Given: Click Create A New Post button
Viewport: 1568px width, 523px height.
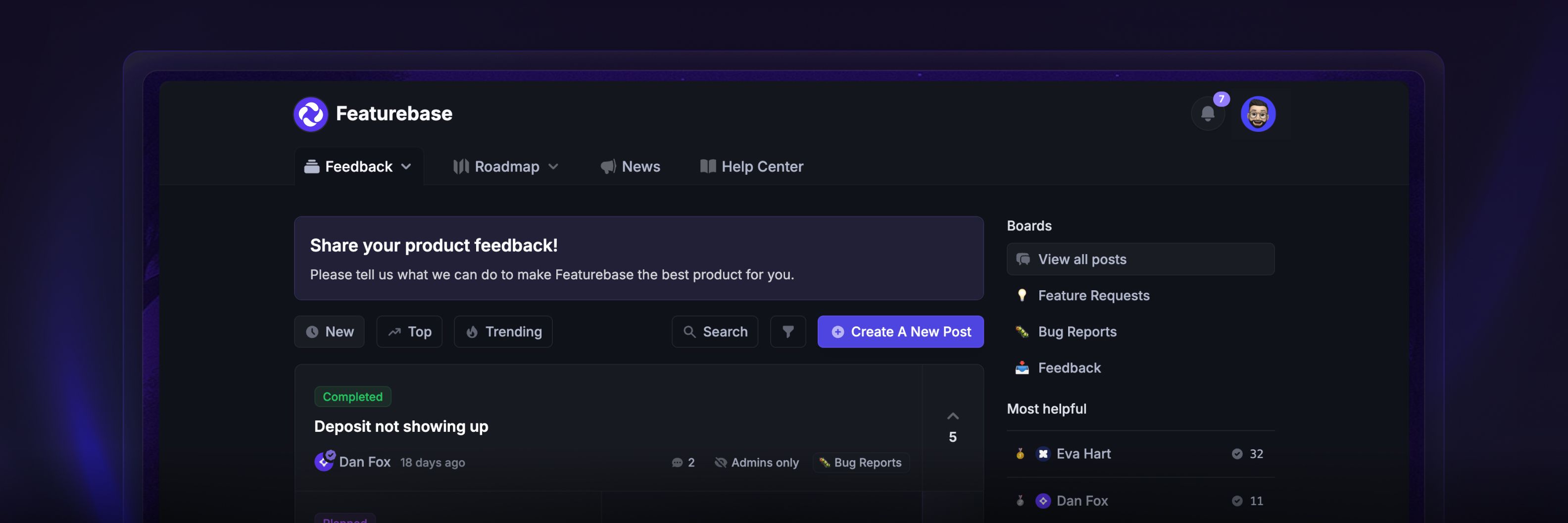Looking at the screenshot, I should 900,332.
